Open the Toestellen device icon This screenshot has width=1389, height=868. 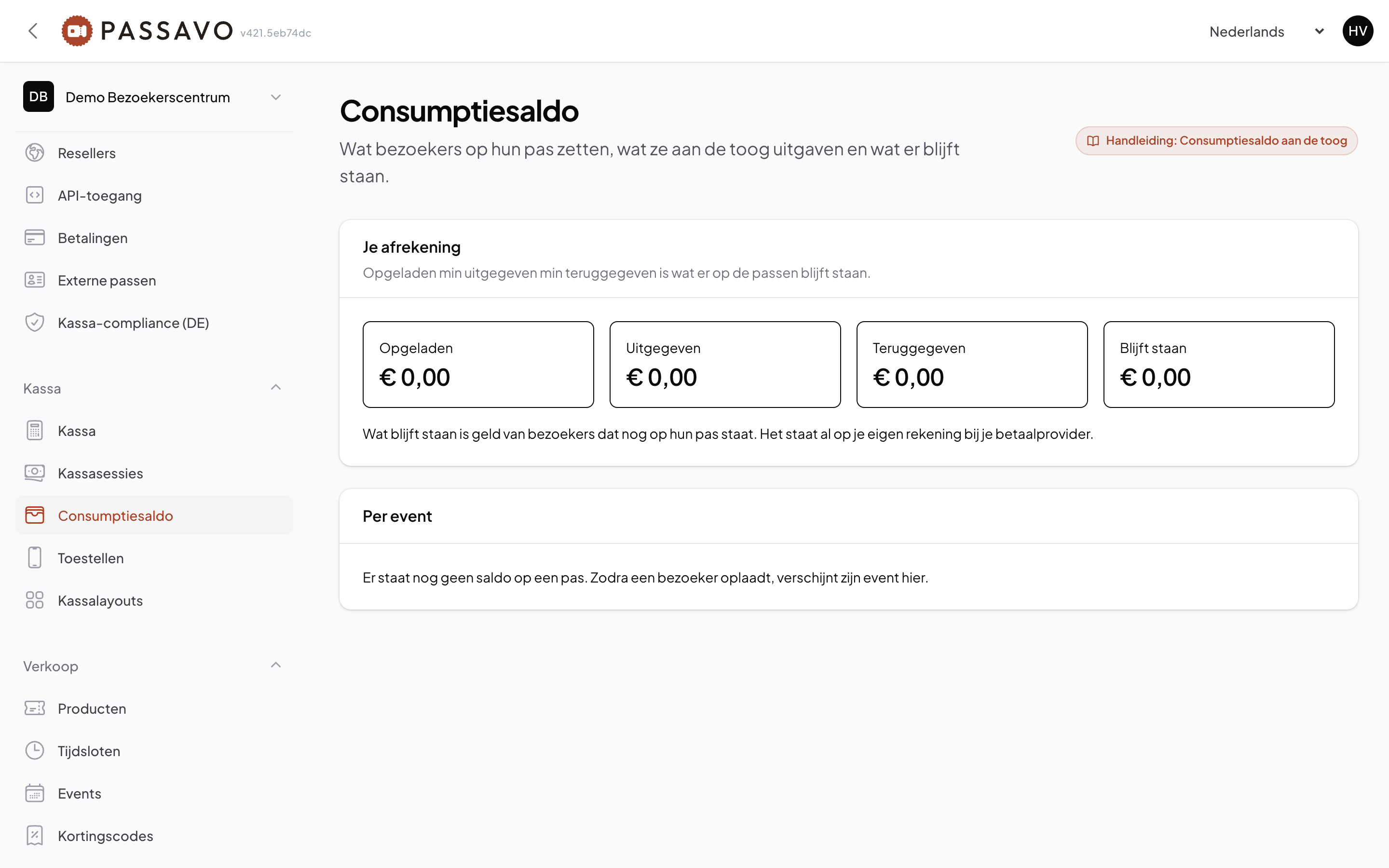coord(34,558)
